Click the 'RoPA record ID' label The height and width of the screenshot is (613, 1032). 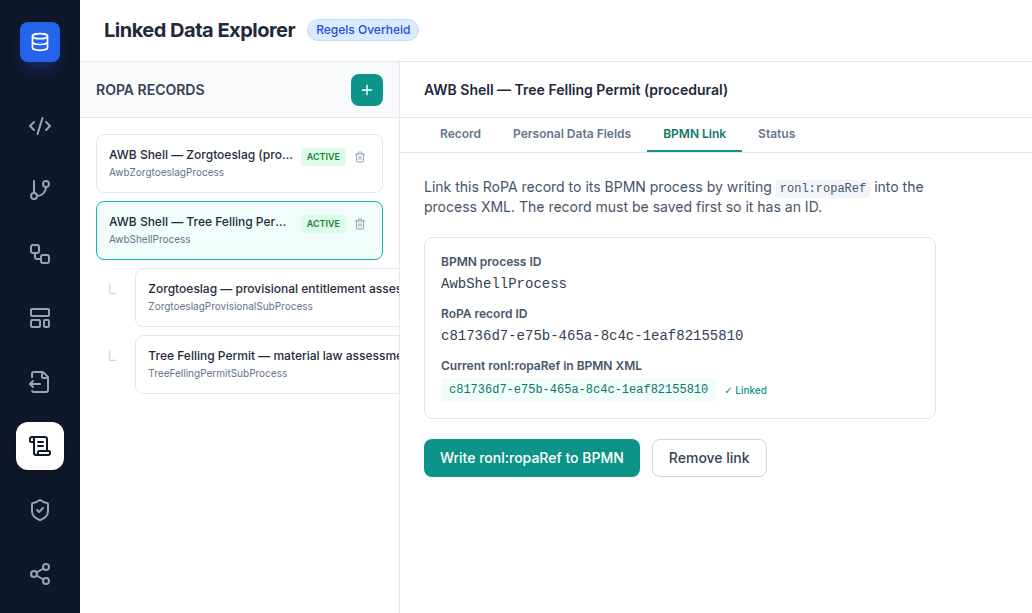[x=484, y=314]
